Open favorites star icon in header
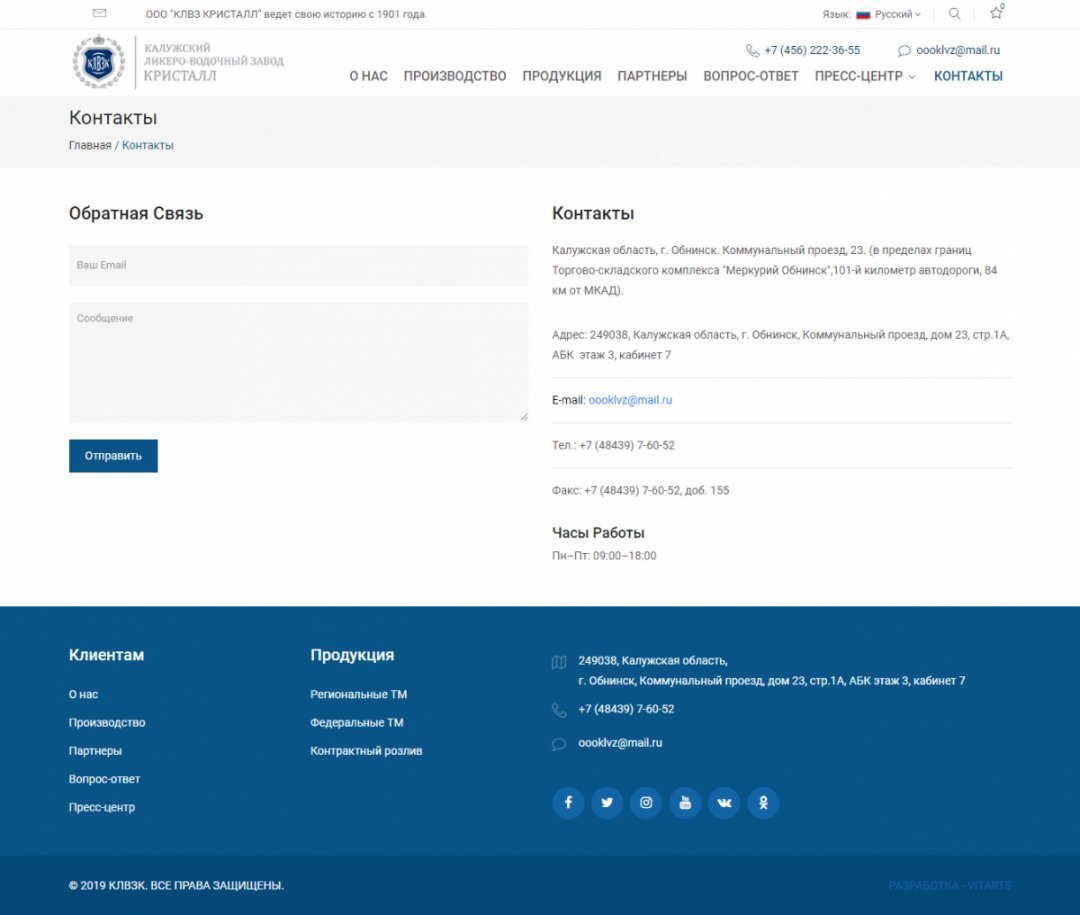The height and width of the screenshot is (915, 1080). (996, 14)
